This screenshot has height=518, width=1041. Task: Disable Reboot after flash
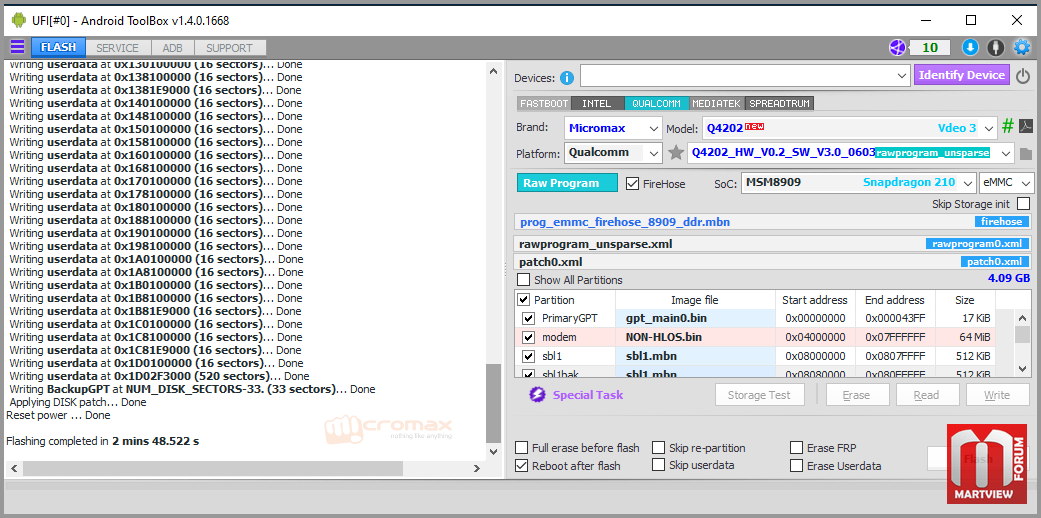[522, 466]
